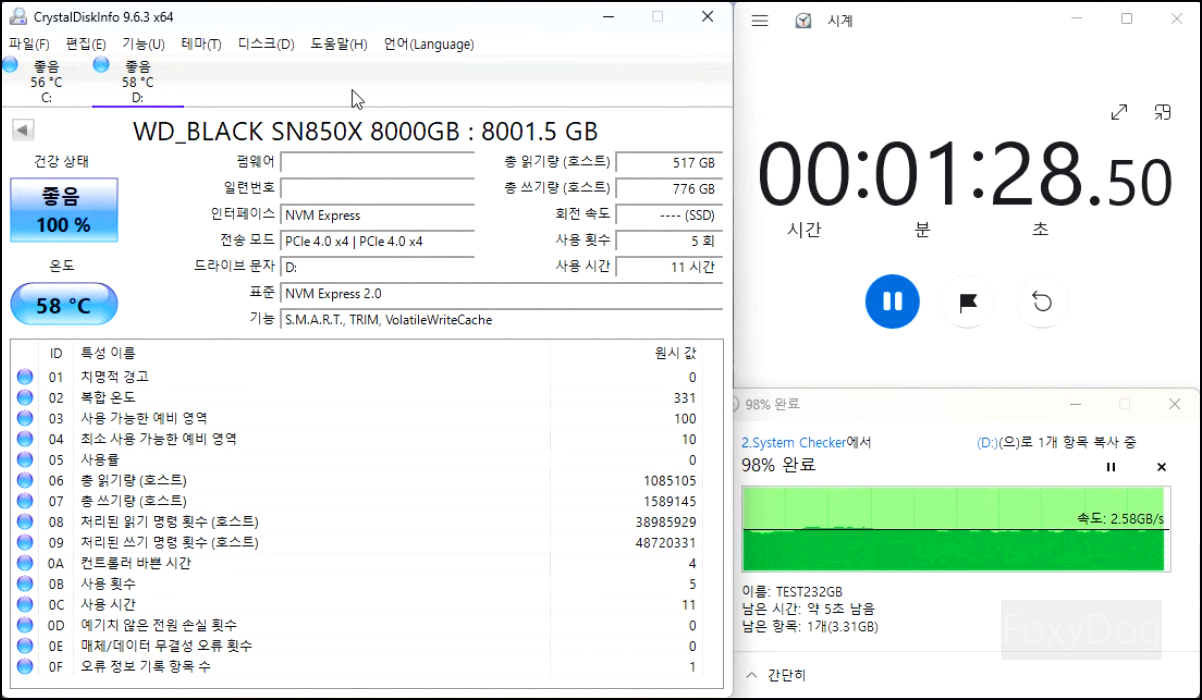Reset the stopwatch

pos(1042,302)
